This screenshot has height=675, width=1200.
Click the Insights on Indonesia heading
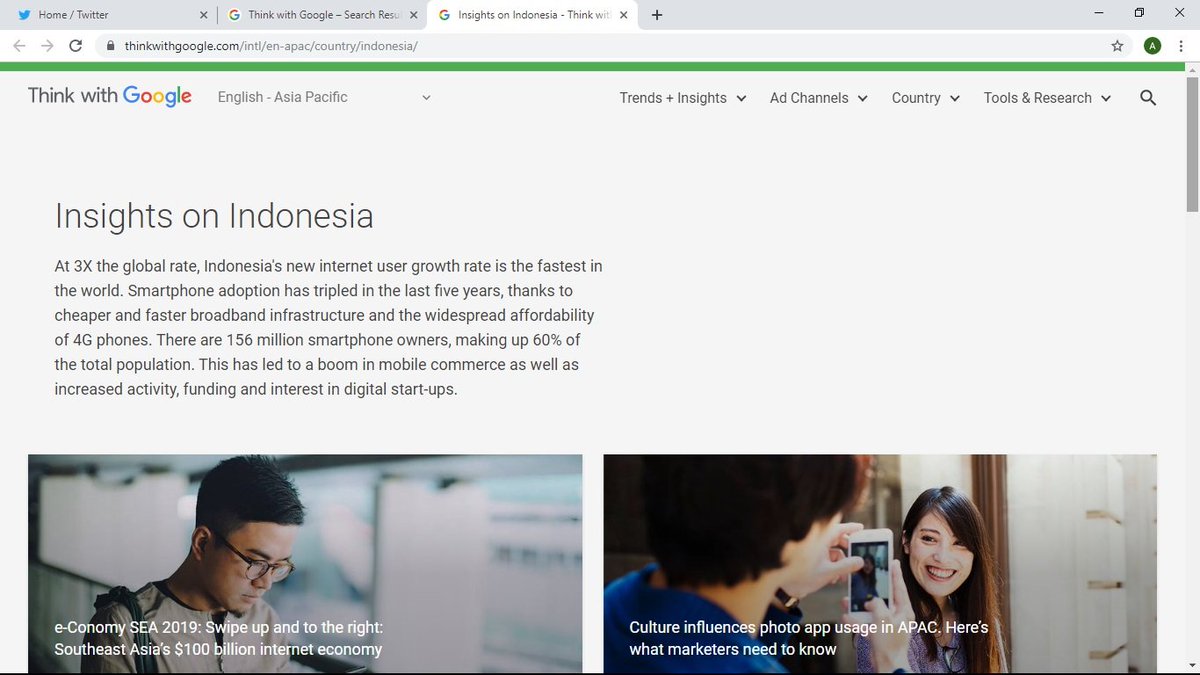214,216
